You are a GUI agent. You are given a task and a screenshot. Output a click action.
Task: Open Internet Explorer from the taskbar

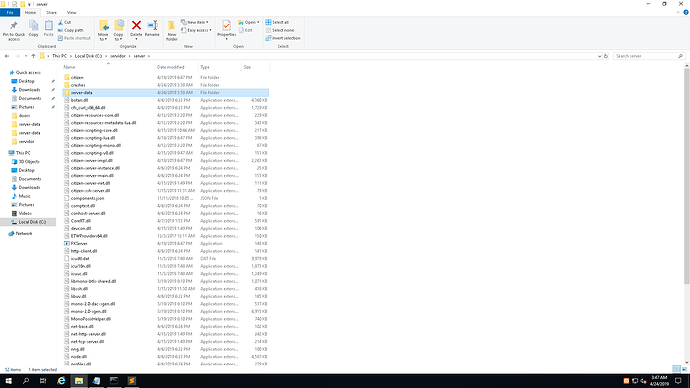(x=61, y=381)
